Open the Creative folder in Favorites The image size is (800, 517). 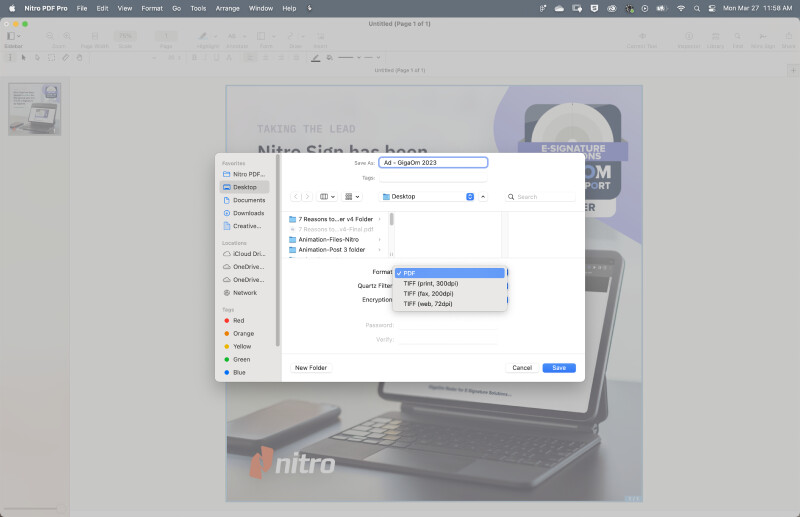tap(246, 226)
